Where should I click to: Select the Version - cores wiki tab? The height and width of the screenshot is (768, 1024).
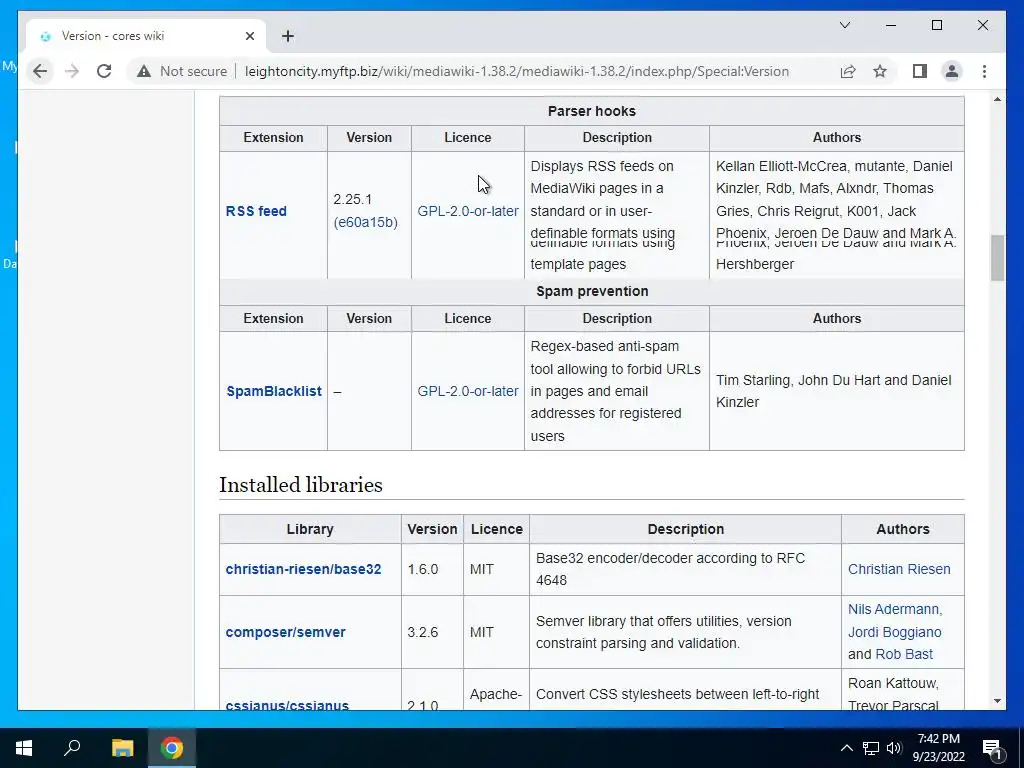146,36
